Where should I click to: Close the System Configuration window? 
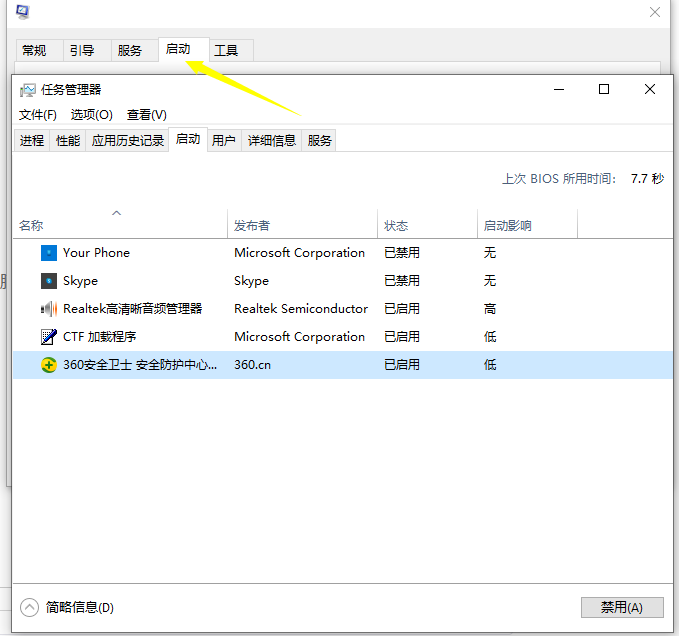(655, 12)
